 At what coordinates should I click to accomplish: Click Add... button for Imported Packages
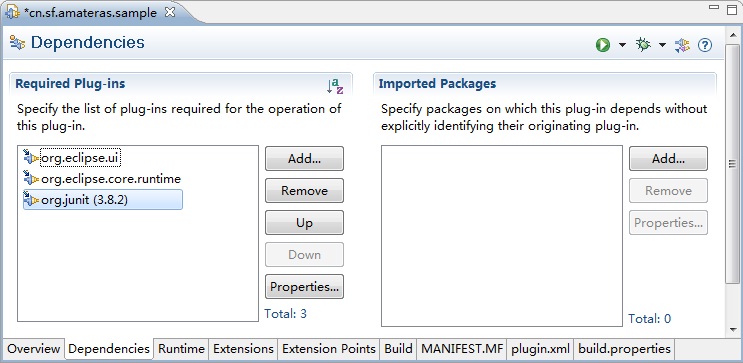coord(668,158)
